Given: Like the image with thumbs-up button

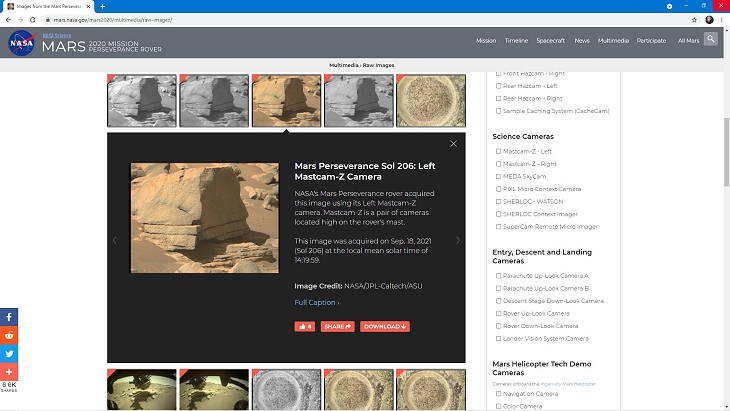Looking at the screenshot, I should coord(305,326).
